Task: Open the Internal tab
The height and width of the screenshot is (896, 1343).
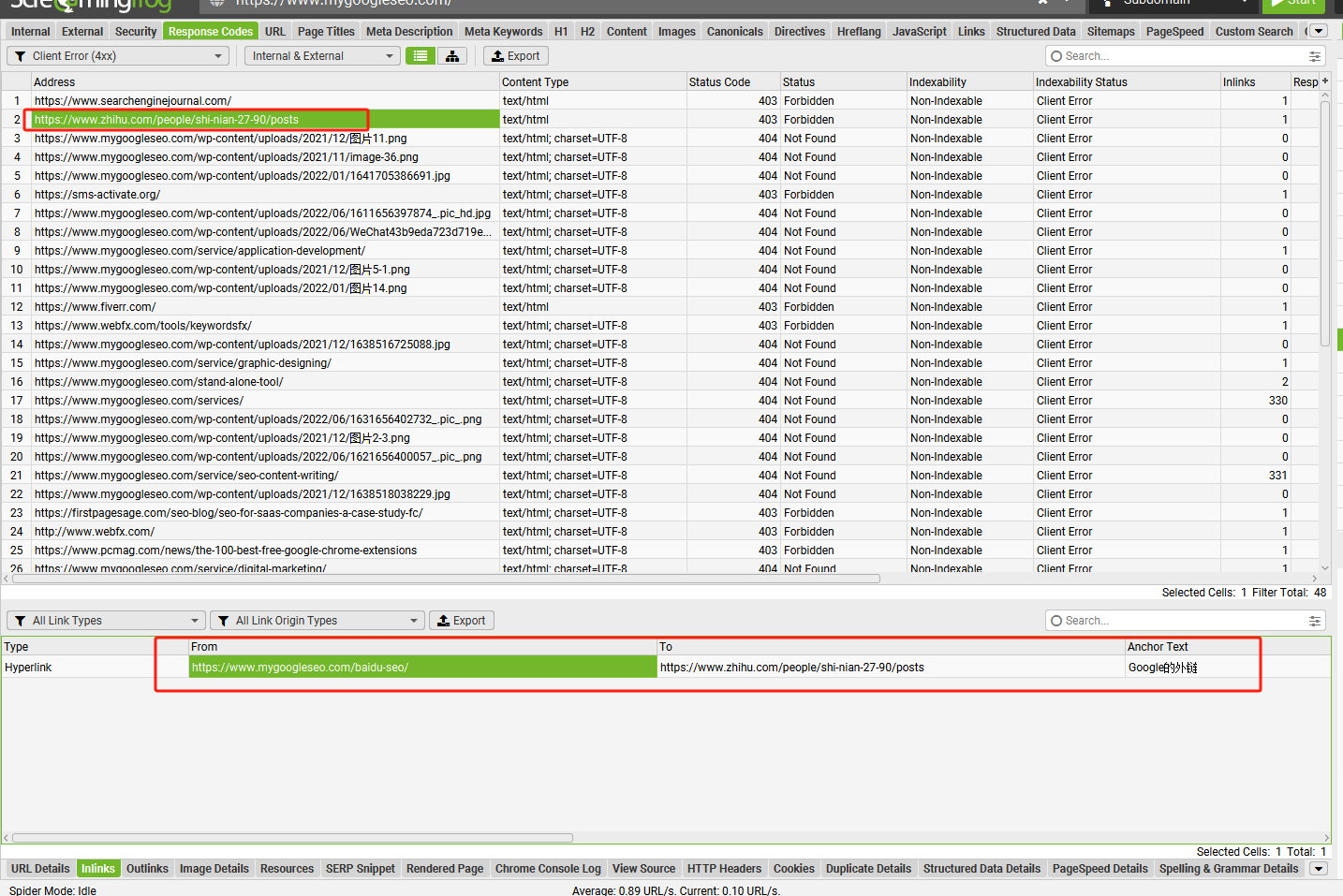Action: pos(31,31)
